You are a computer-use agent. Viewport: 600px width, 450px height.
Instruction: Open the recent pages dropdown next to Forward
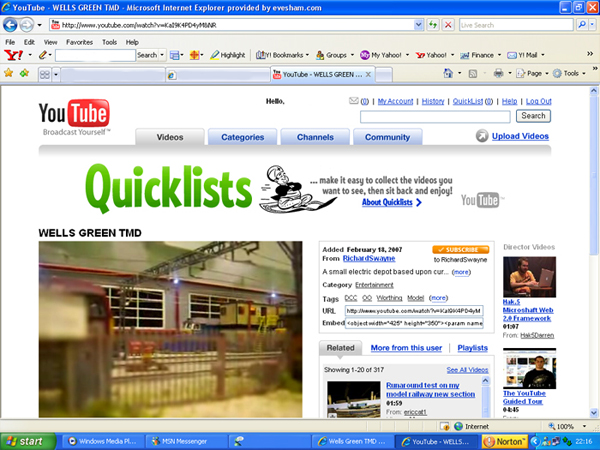point(39,25)
